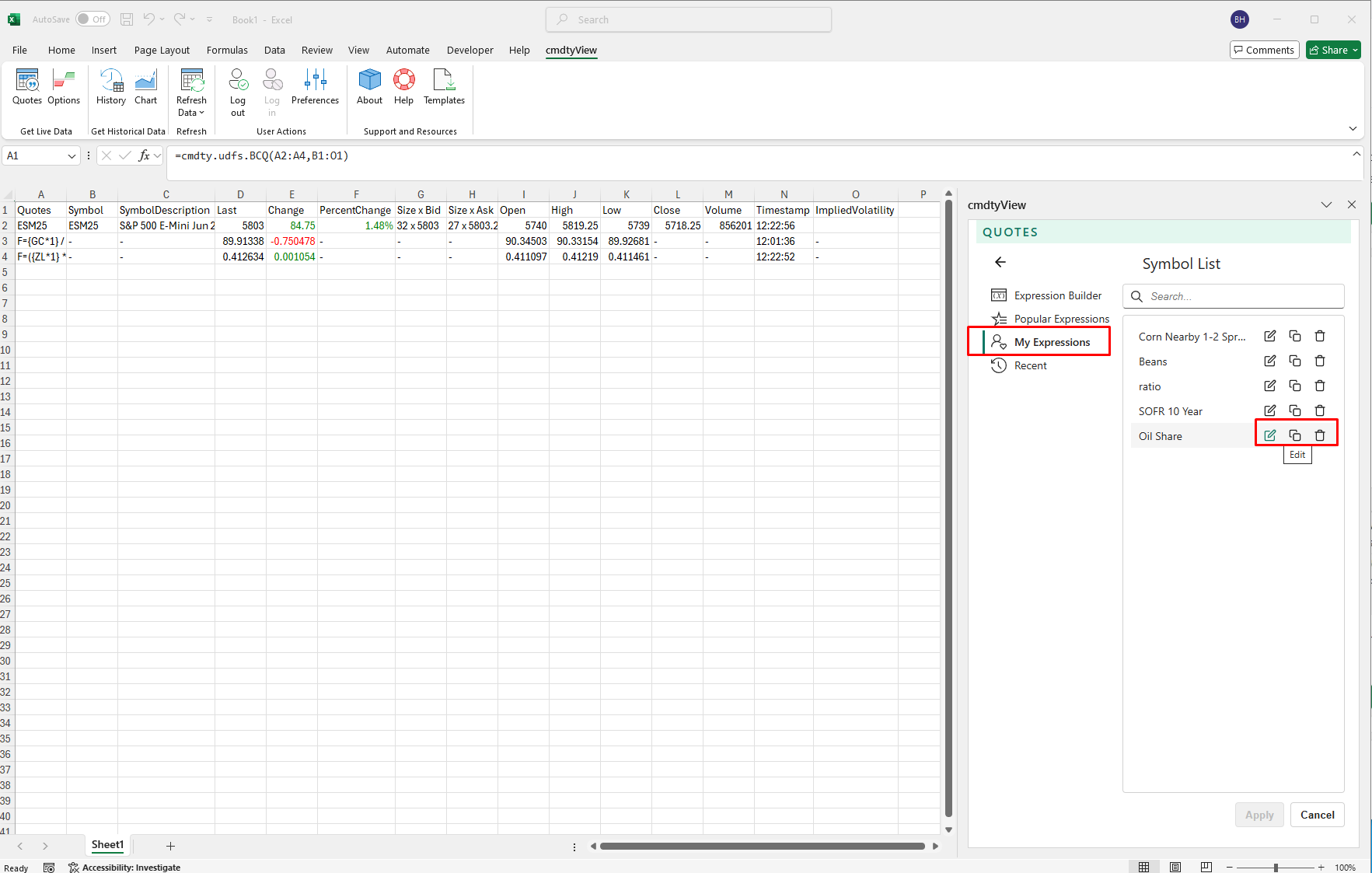Image resolution: width=1372 pixels, height=873 pixels.
Task: Open the Quotes tool in Get Live Data
Action: pos(27,87)
